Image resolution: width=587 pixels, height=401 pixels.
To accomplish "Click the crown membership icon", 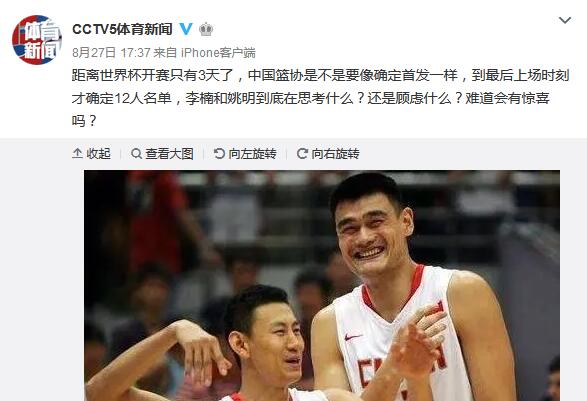I will click(x=206, y=29).
